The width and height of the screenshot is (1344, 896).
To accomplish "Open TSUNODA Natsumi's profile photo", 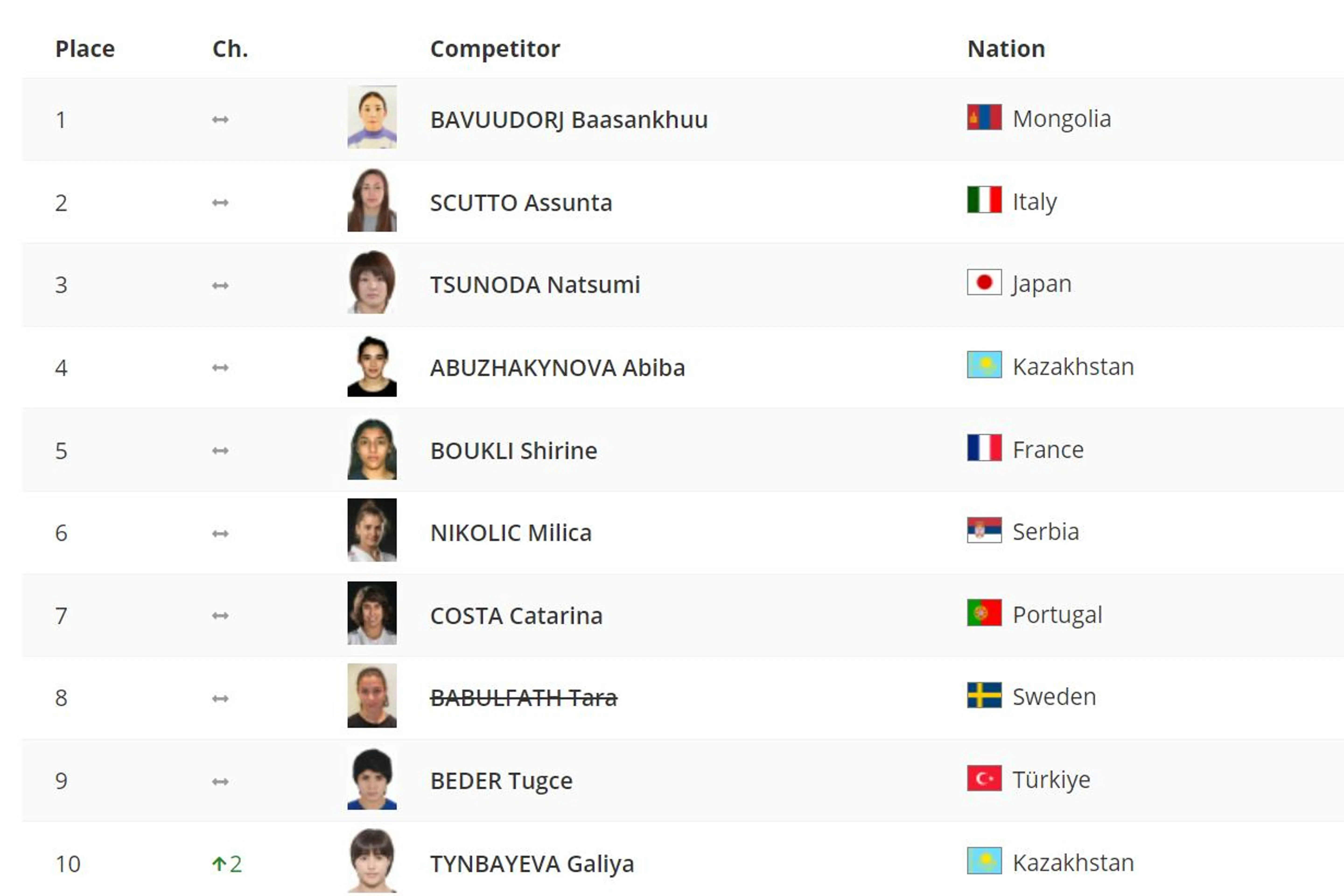I will (371, 283).
